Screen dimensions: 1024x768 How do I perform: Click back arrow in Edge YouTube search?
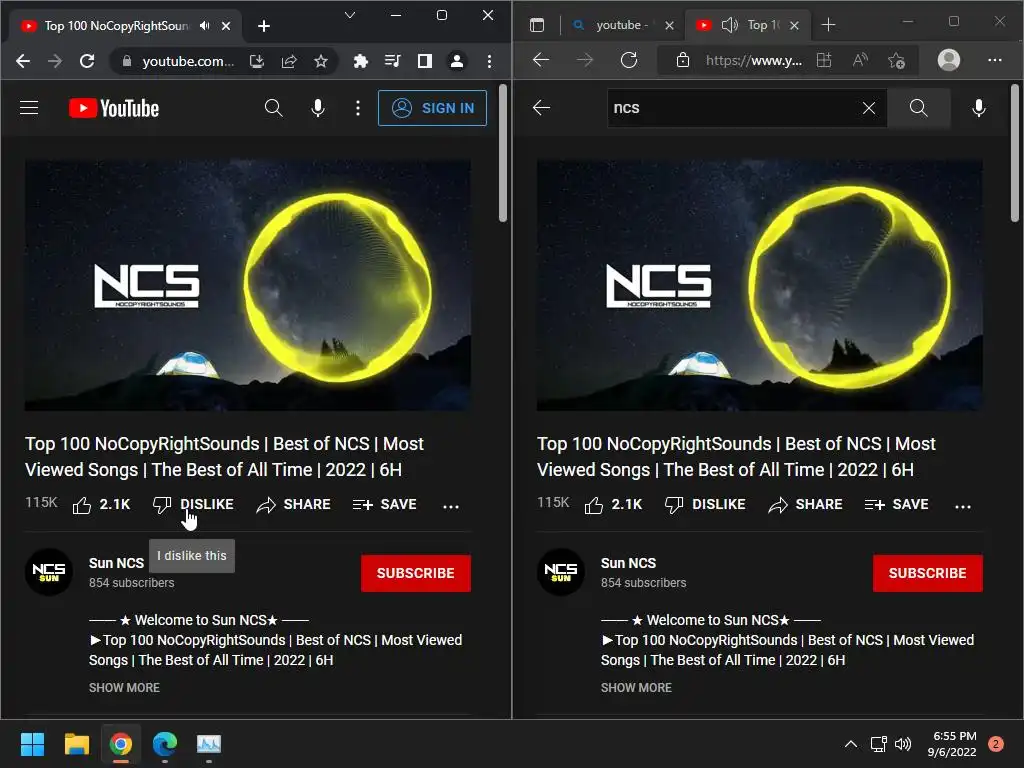541,108
